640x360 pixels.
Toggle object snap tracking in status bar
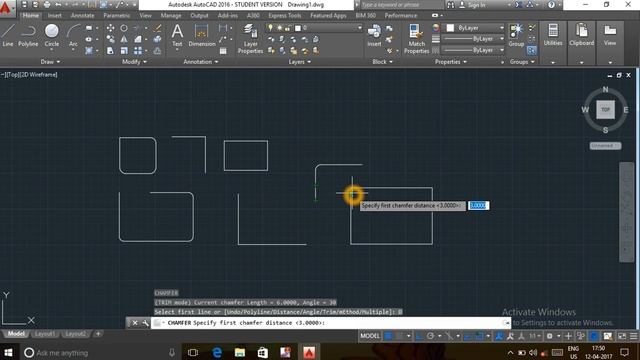point(469,336)
